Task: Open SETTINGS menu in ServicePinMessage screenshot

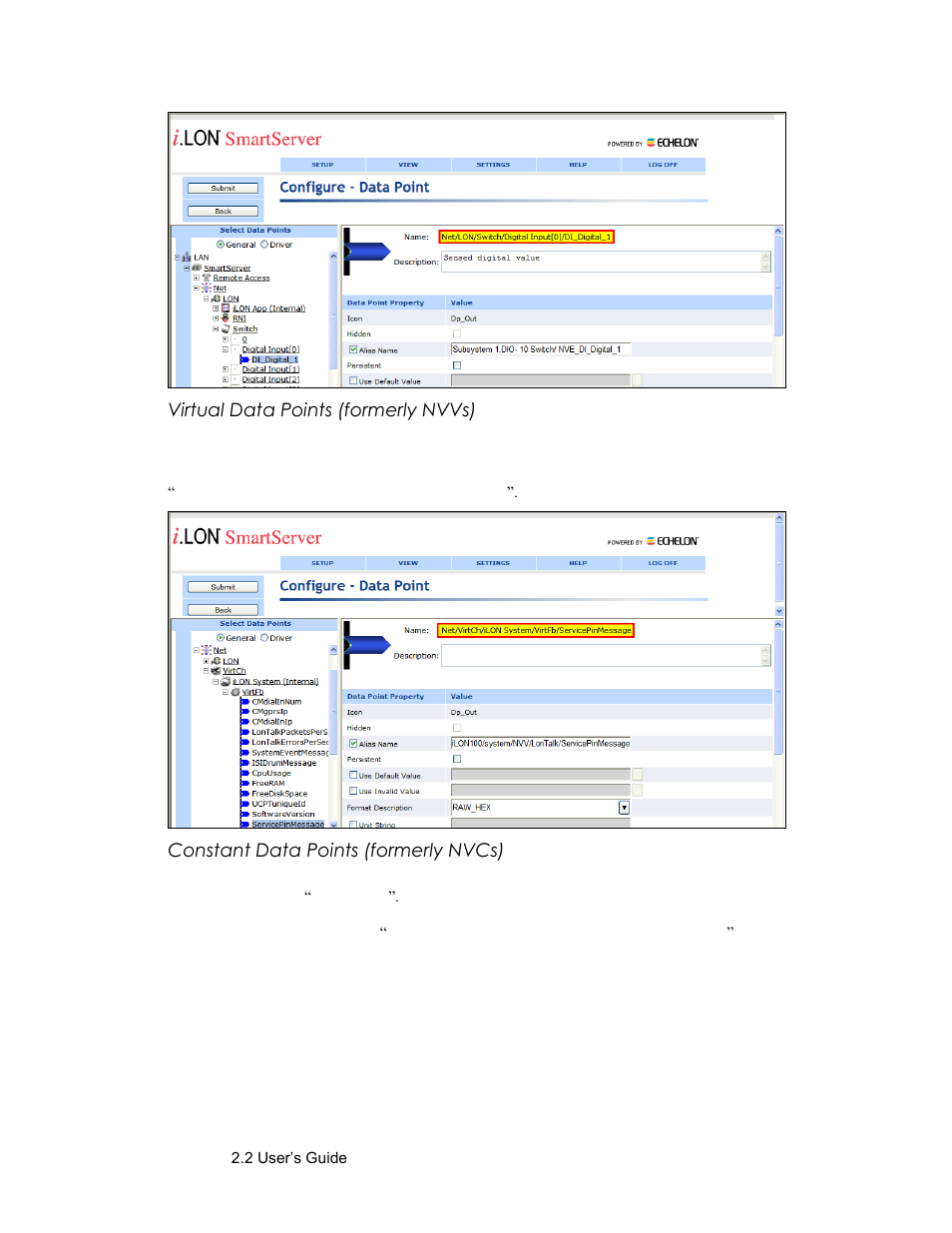Action: click(x=493, y=563)
